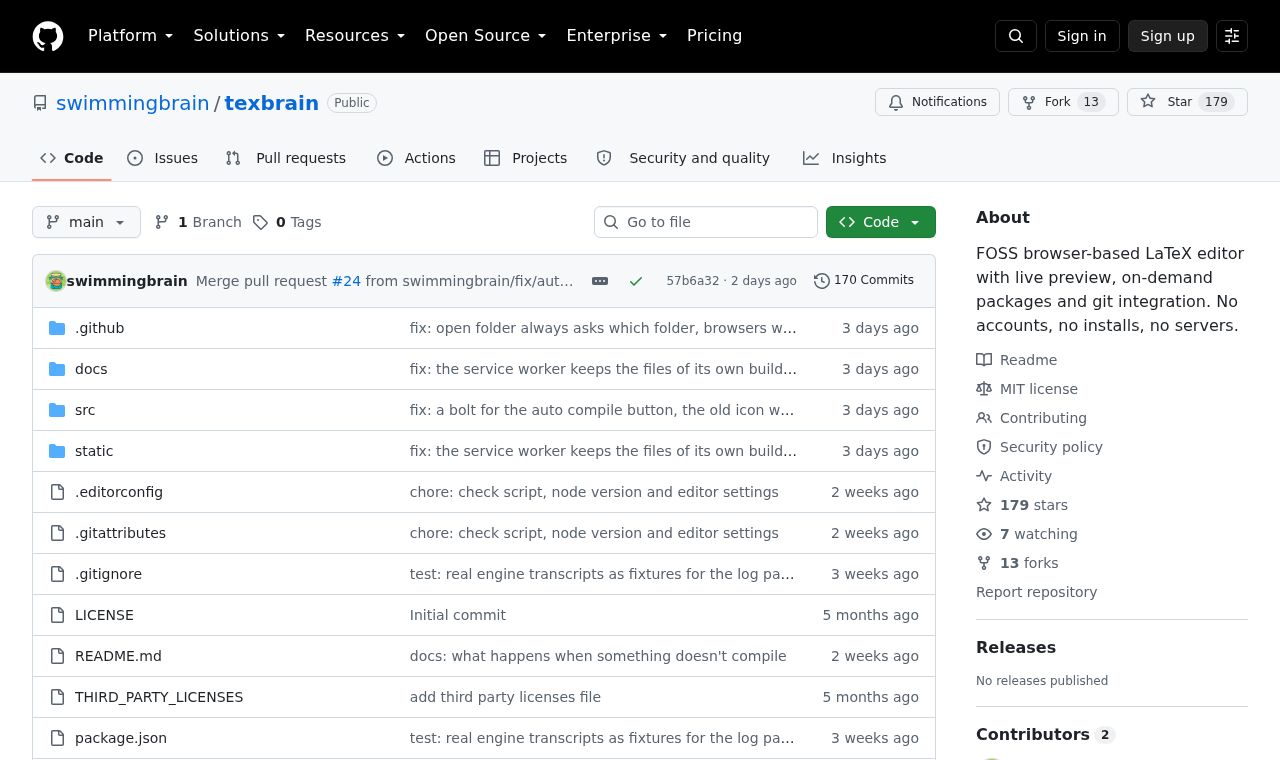Click the .editorconfig file icon
1280x760 pixels.
57,492
